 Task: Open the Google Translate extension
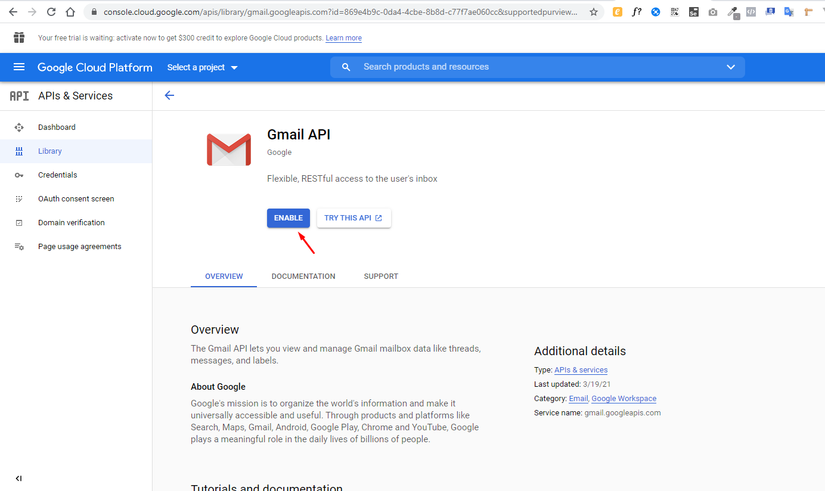789,12
